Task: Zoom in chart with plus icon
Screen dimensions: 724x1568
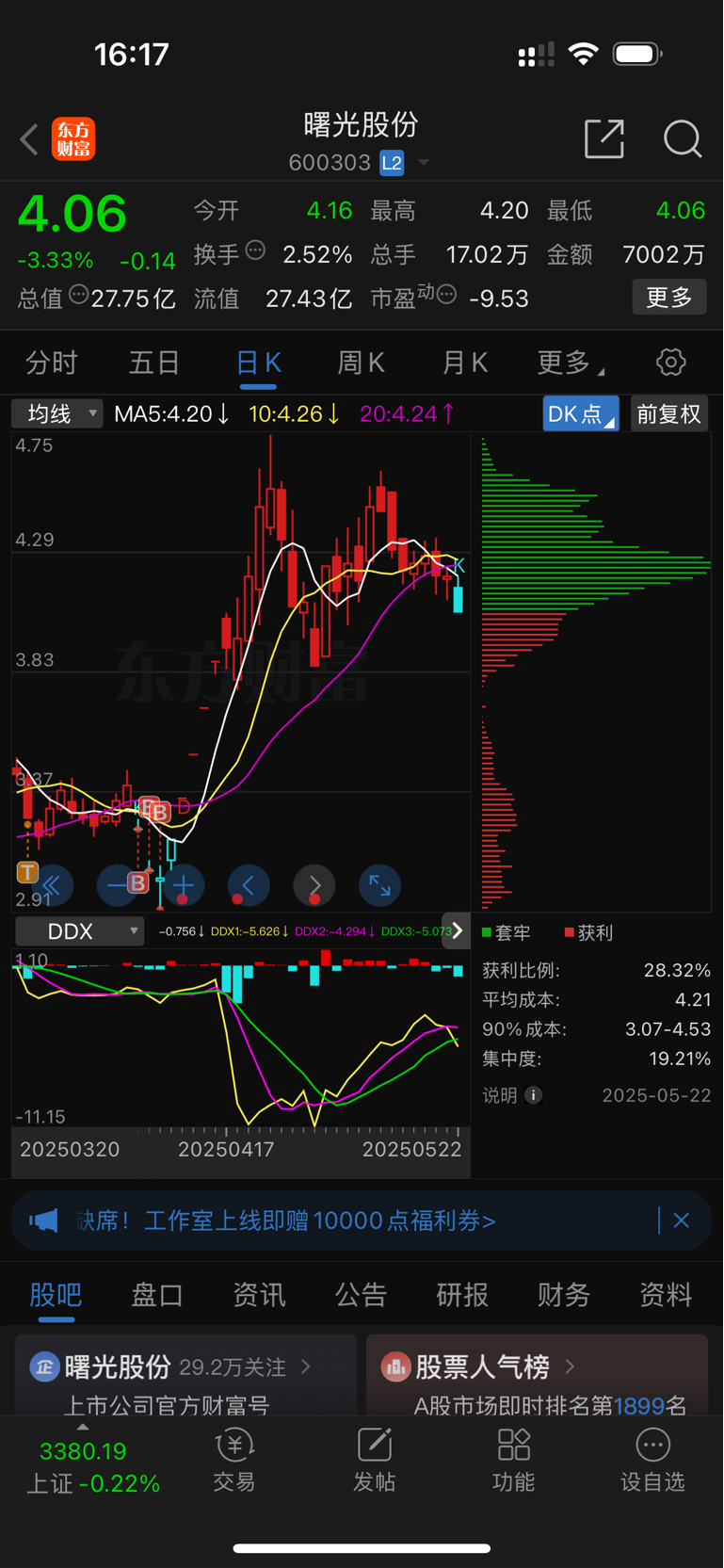Action: (183, 885)
